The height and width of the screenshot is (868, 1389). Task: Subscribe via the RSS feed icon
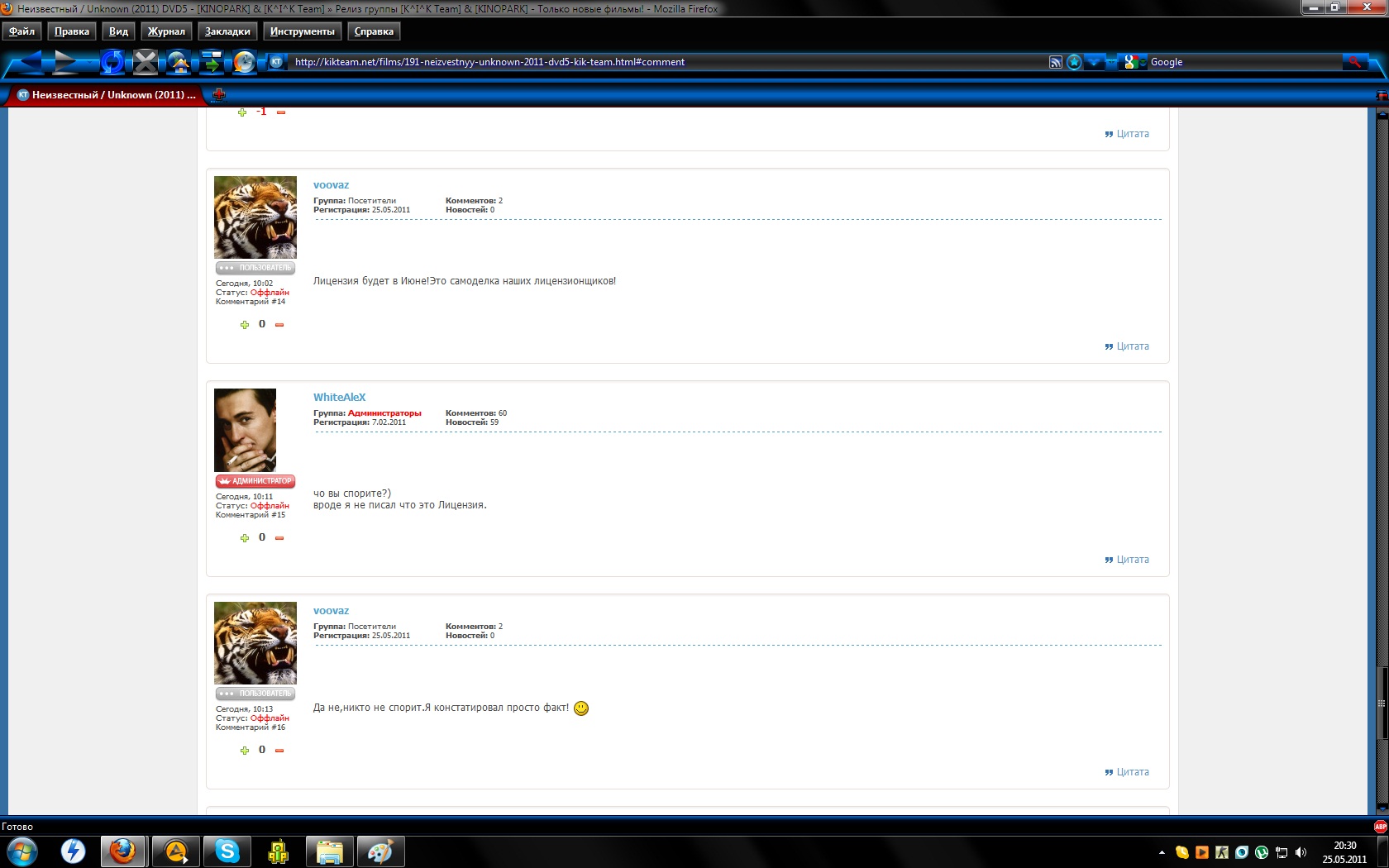1056,62
